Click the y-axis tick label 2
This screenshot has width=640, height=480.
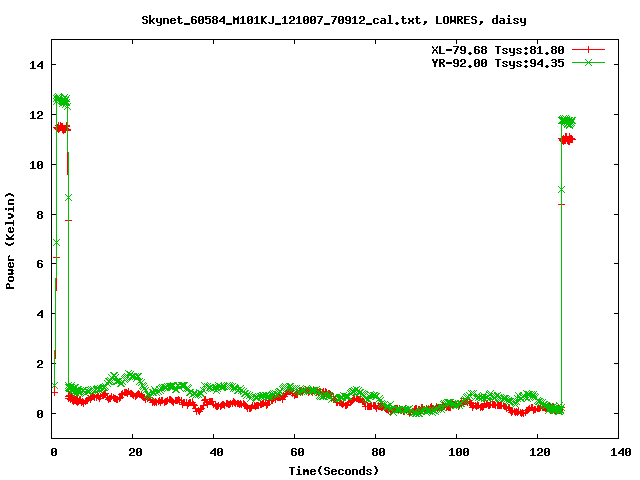point(40,364)
